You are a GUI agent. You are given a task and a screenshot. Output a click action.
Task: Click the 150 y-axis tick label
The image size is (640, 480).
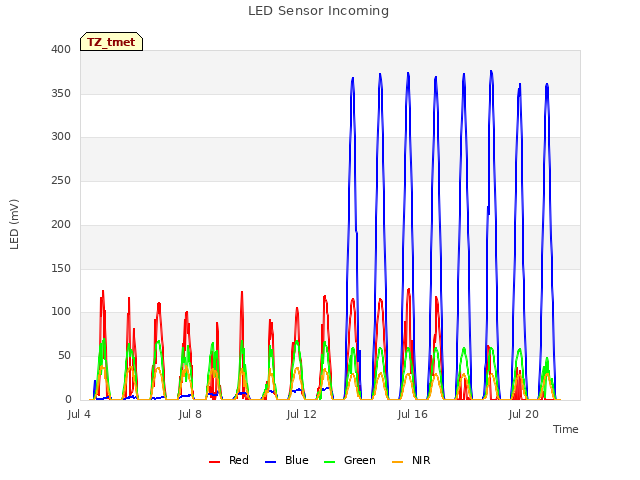pos(61,269)
